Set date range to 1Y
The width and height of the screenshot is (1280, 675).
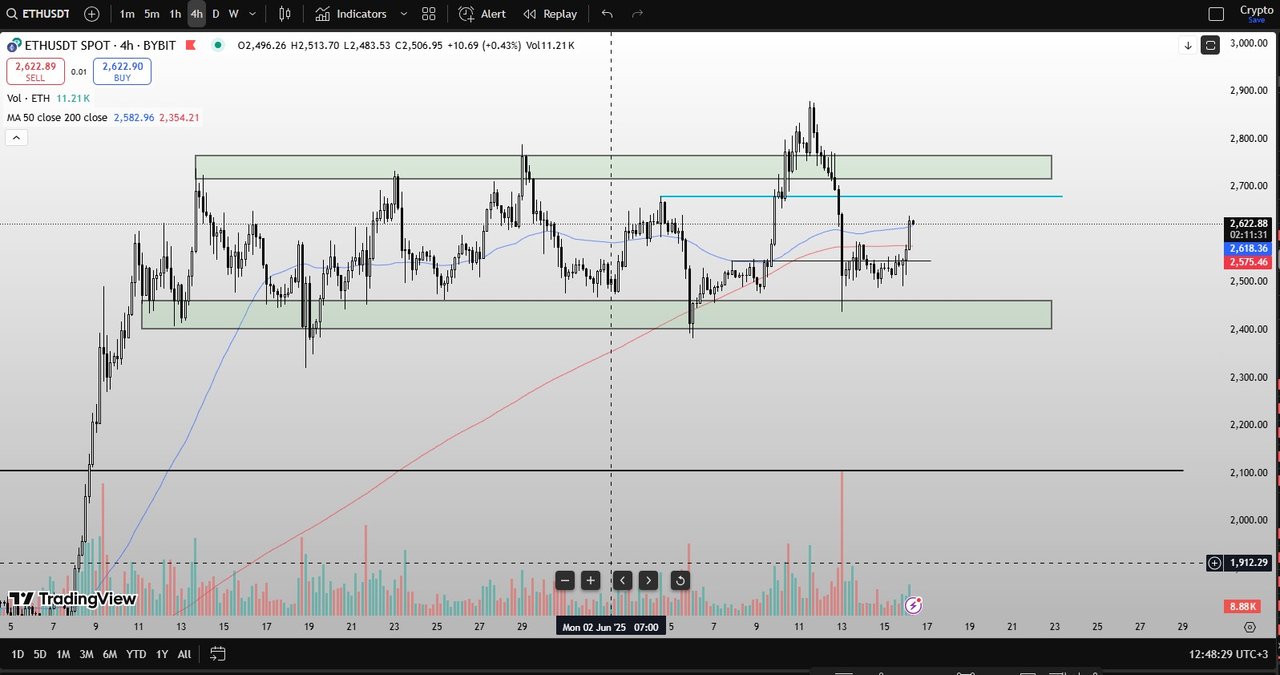coord(162,654)
